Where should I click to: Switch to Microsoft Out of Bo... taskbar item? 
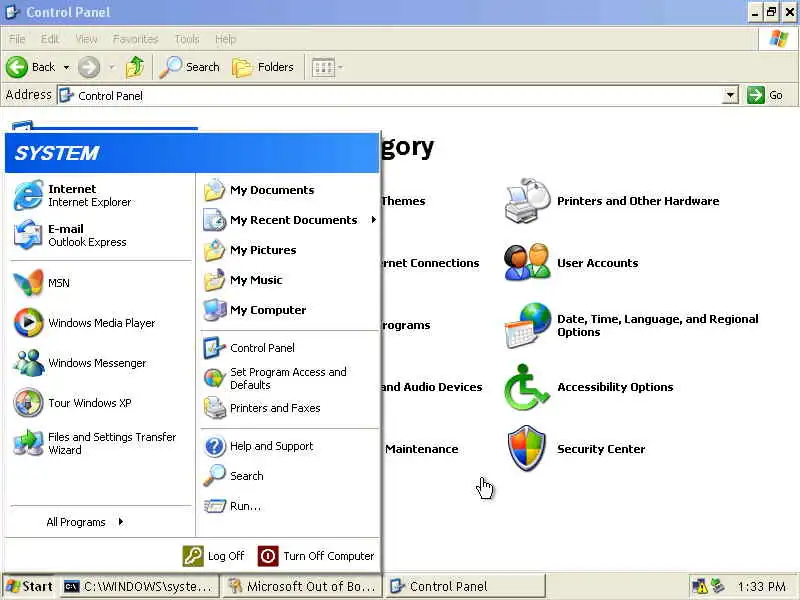coord(303,587)
